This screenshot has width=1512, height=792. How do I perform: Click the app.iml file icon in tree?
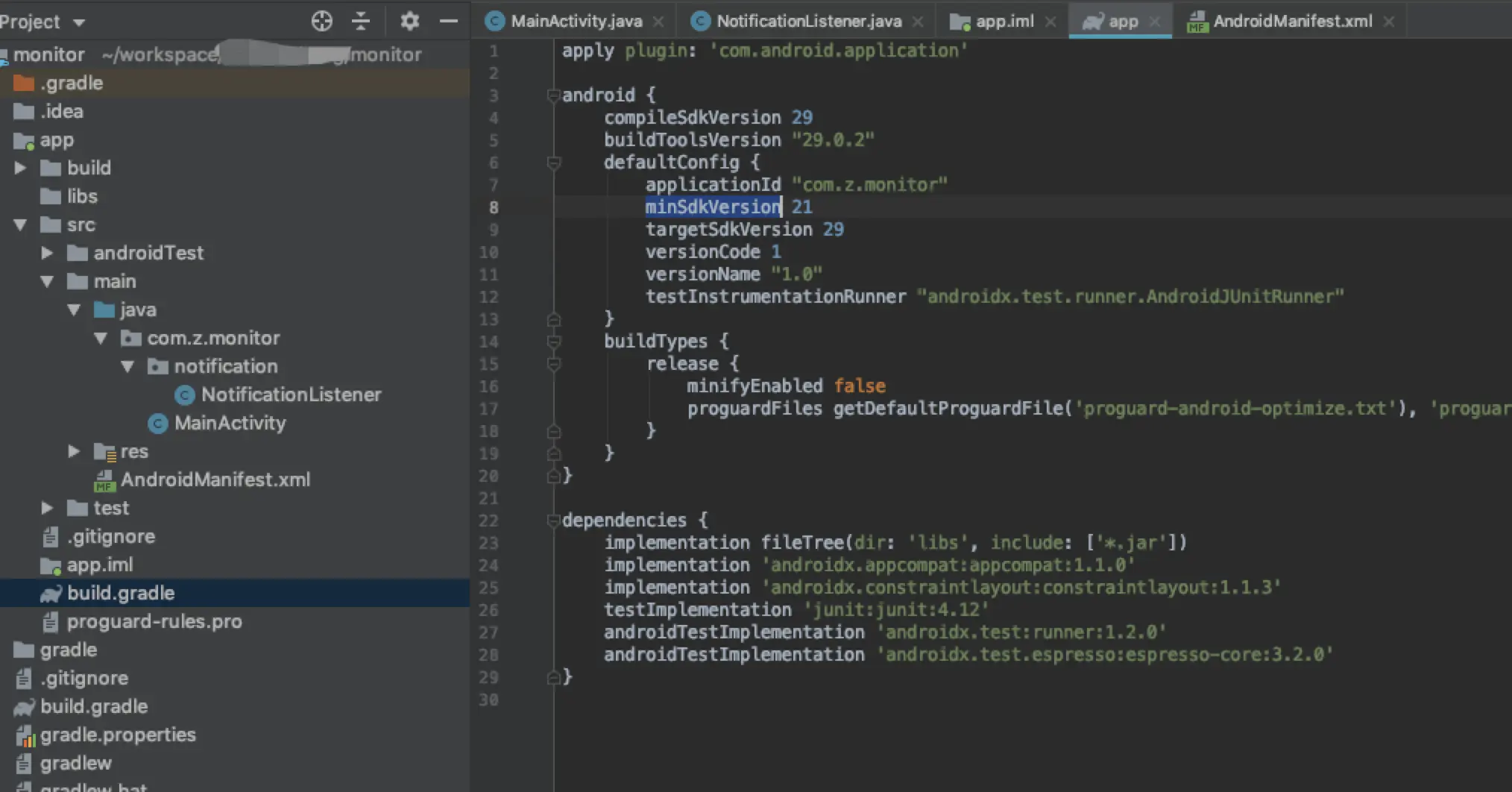(x=51, y=566)
